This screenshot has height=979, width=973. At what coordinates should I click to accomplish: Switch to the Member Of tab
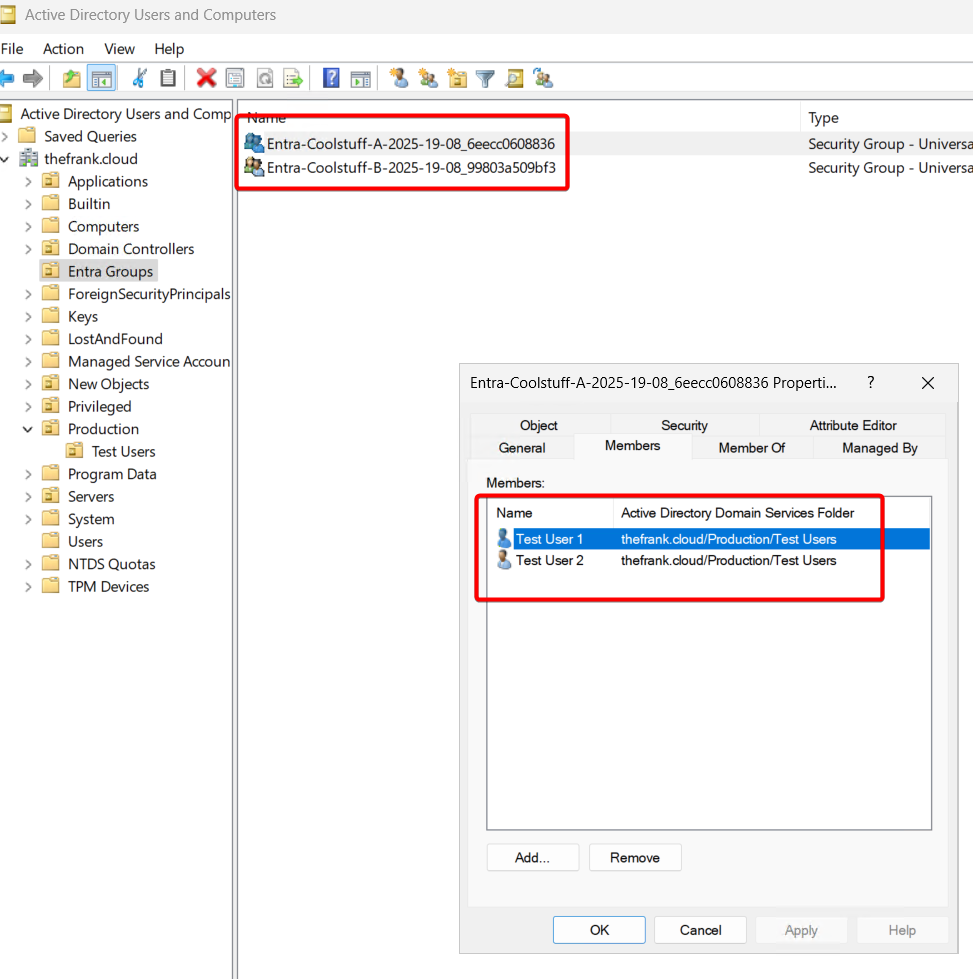[751, 448]
